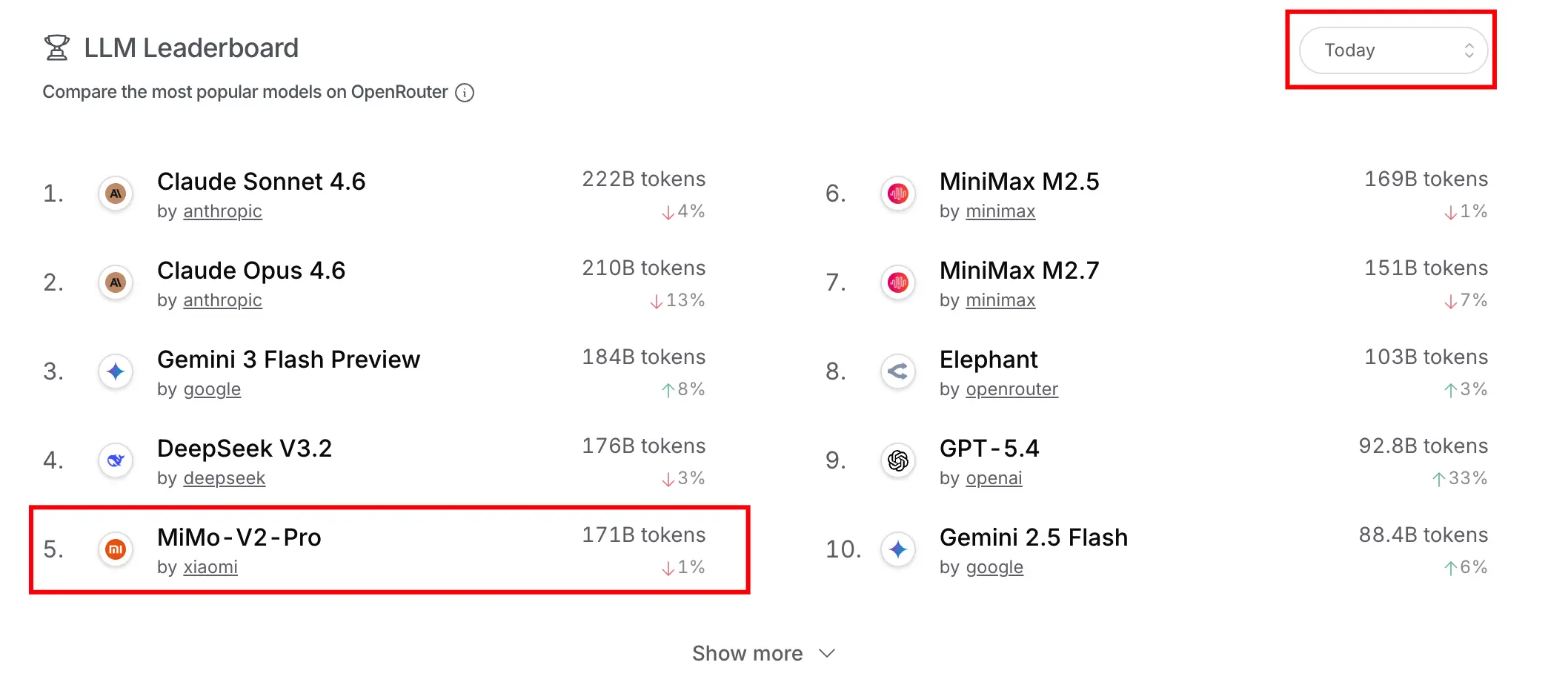Open the anthropic link under Claude Sonnet 4.6

222,211
